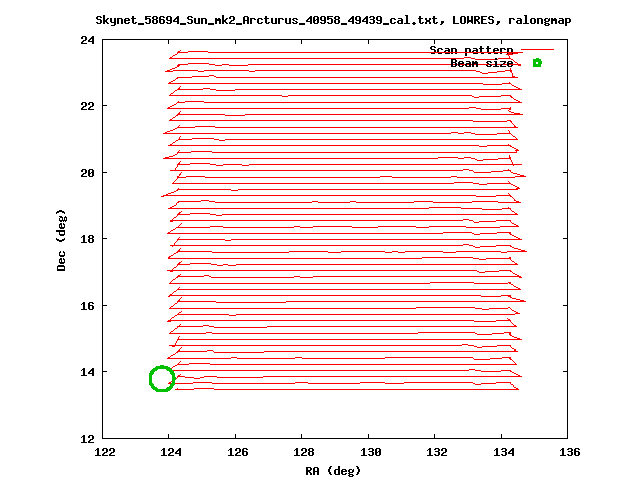Click the x-axis tick label 126
This screenshot has width=640, height=480.
click(x=238, y=452)
